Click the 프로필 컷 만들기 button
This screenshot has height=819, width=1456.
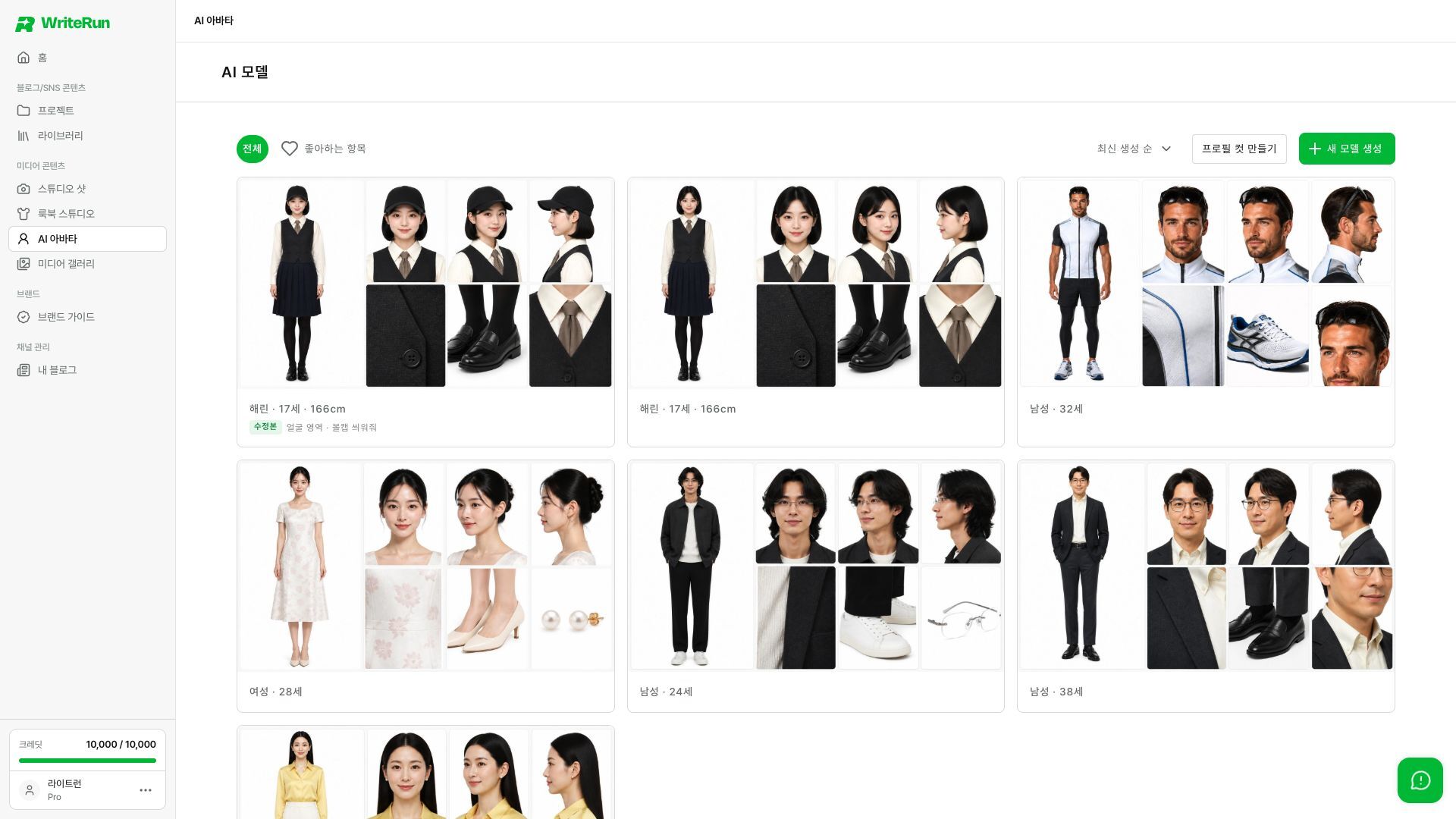coord(1239,149)
